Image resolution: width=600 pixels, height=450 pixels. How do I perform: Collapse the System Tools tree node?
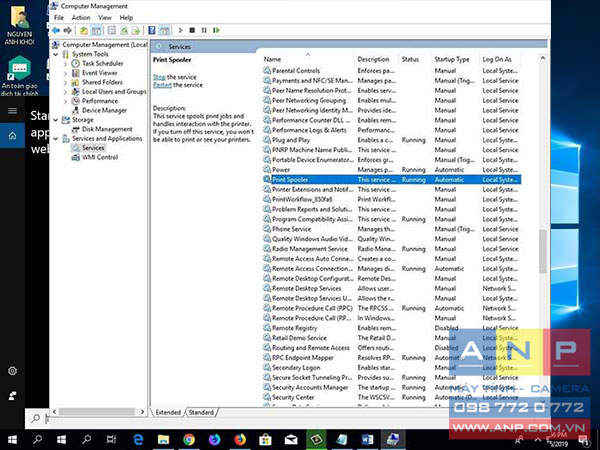point(56,54)
